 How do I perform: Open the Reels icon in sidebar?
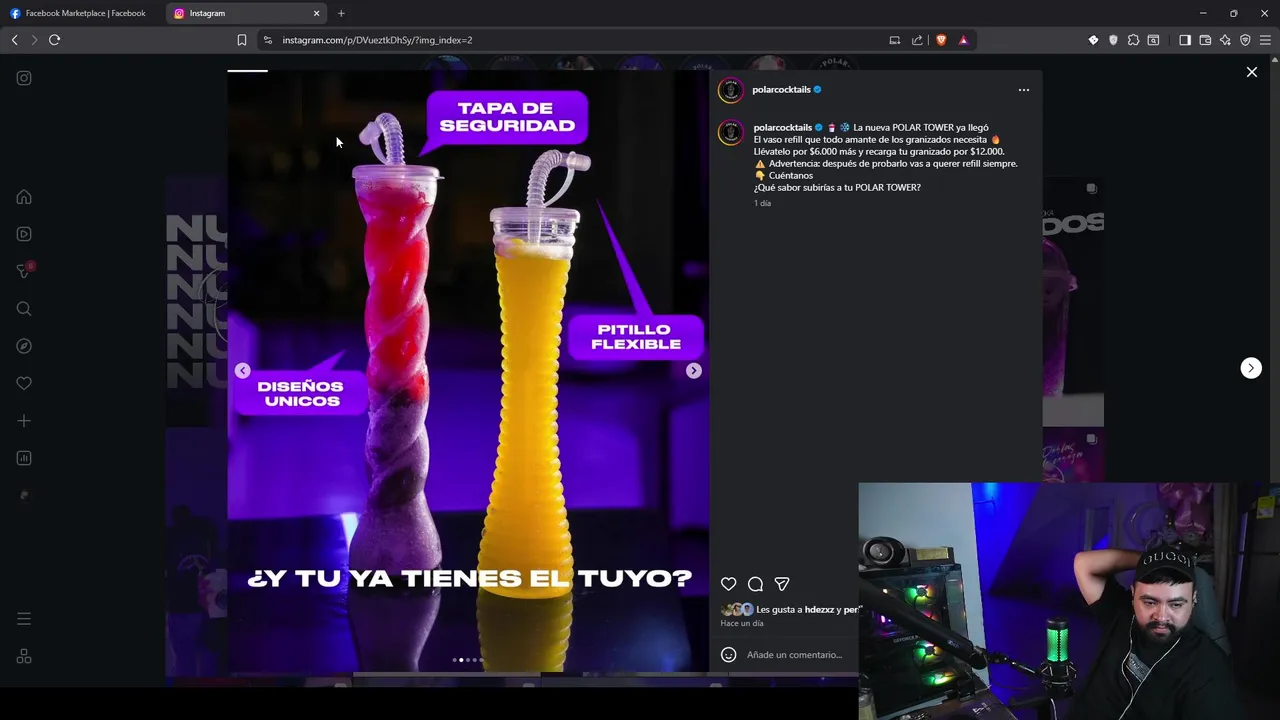click(x=24, y=234)
